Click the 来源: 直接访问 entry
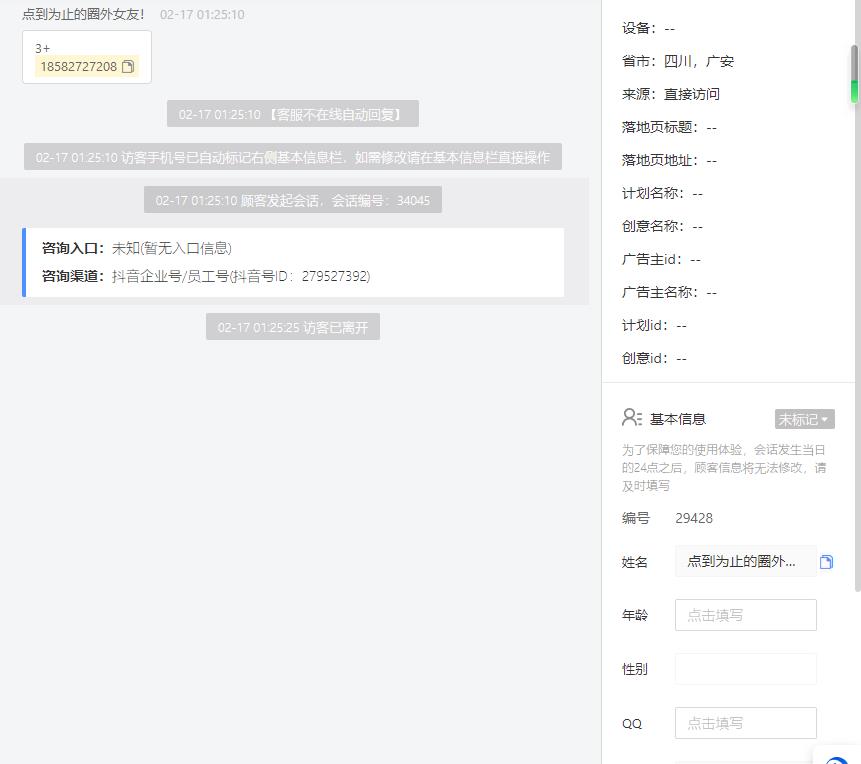The image size is (861, 764). [x=670, y=94]
